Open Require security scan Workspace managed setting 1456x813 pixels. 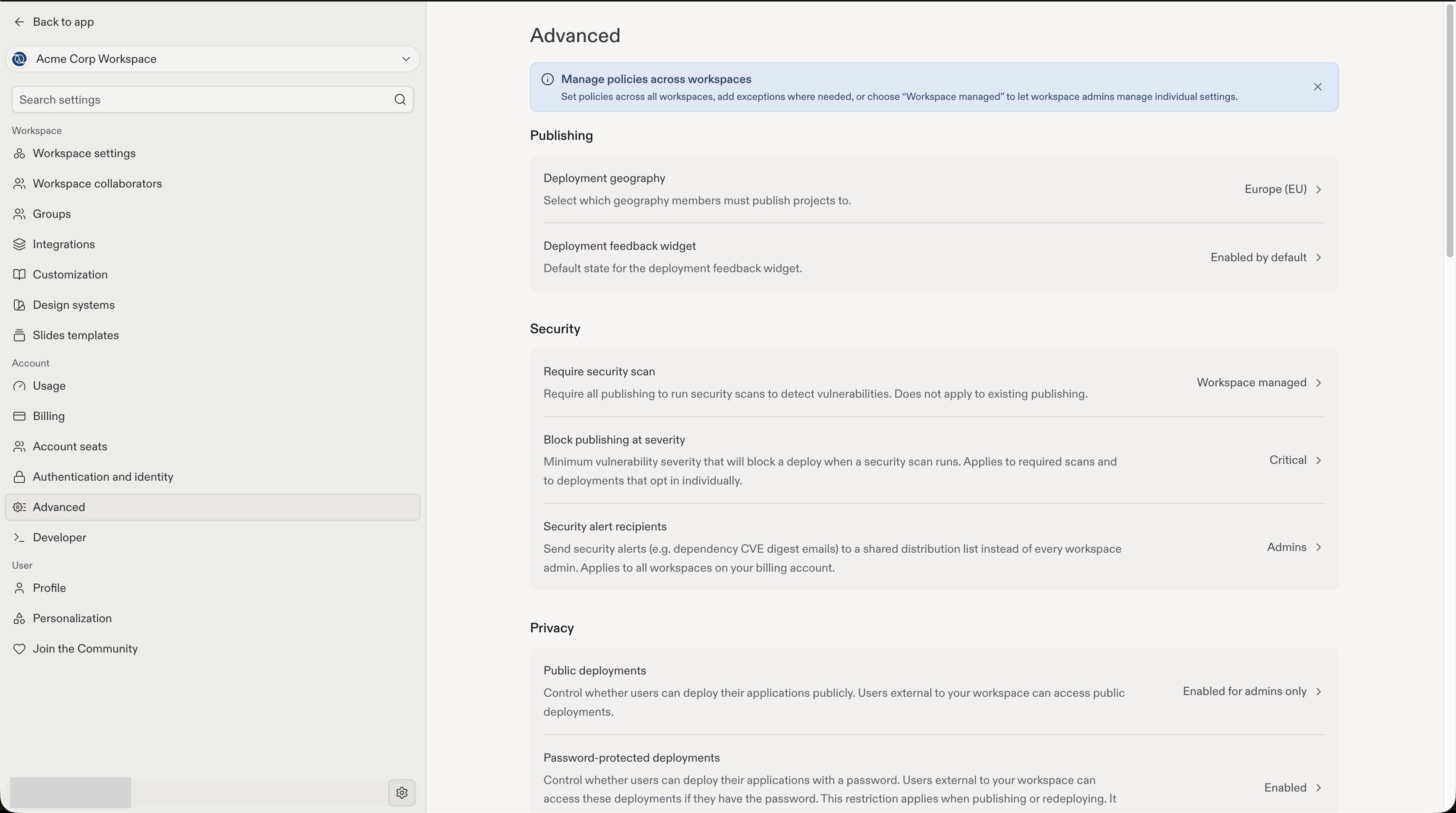(x=1259, y=383)
